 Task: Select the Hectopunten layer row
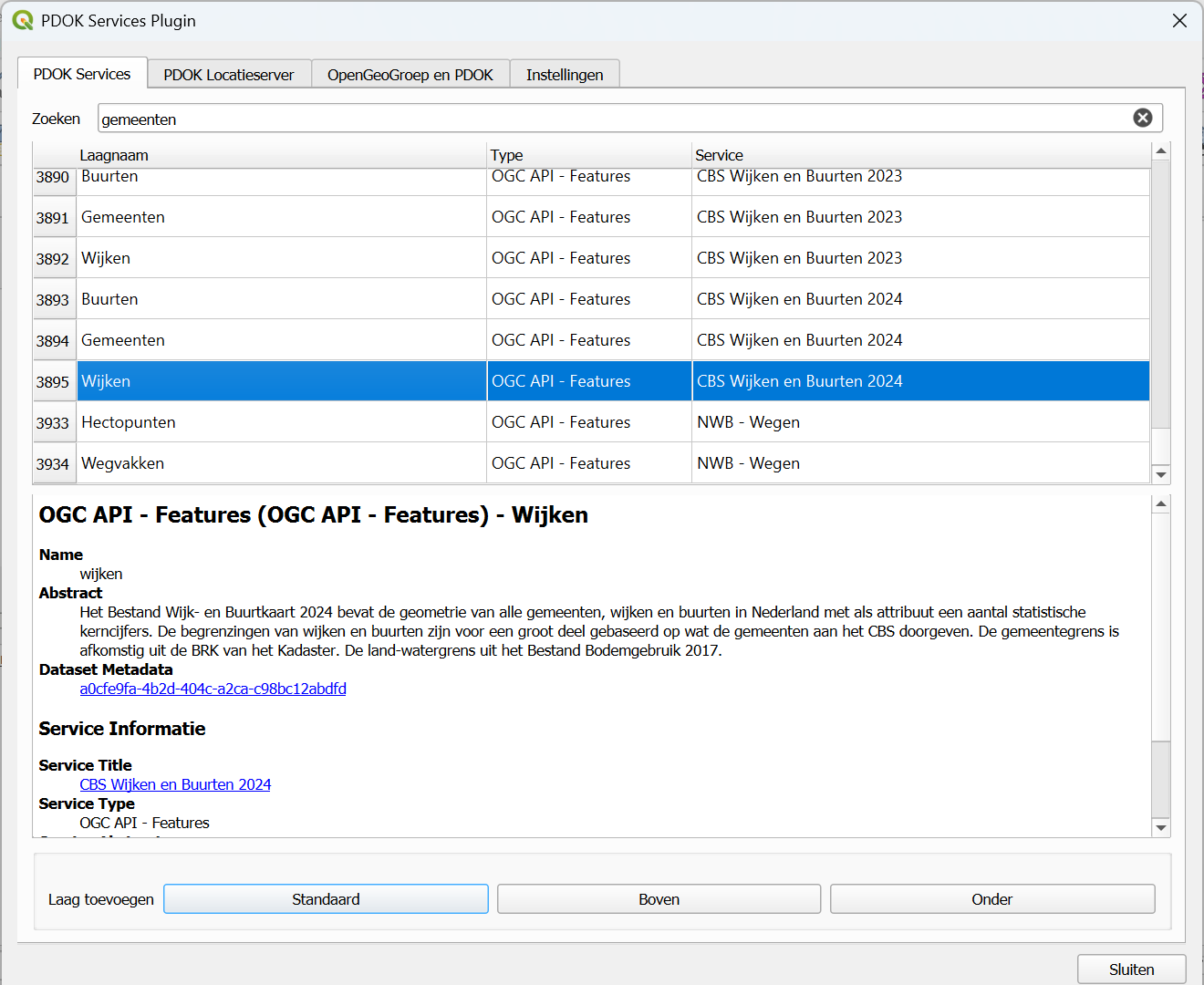pos(129,422)
